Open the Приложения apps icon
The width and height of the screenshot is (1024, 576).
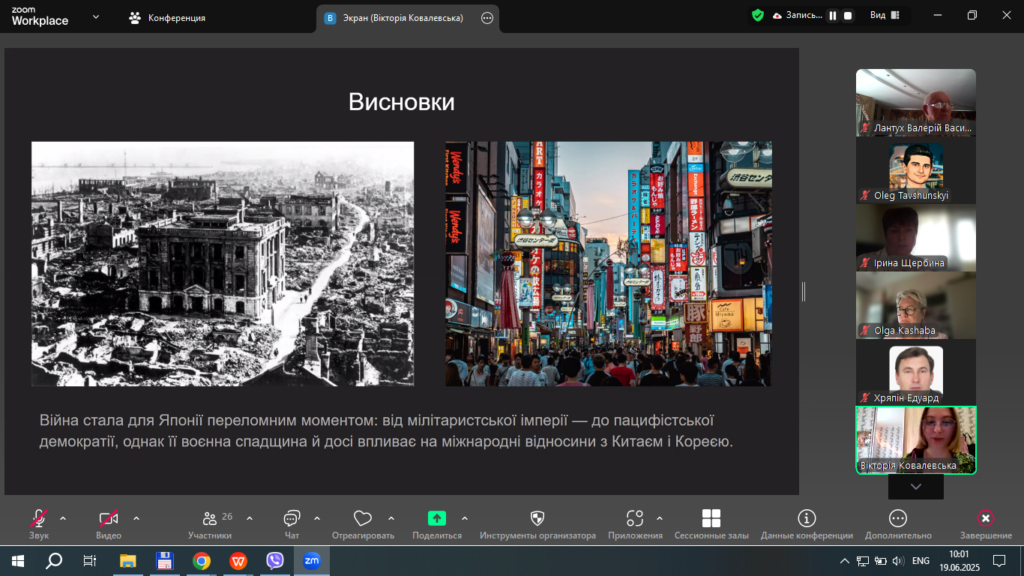click(635, 518)
